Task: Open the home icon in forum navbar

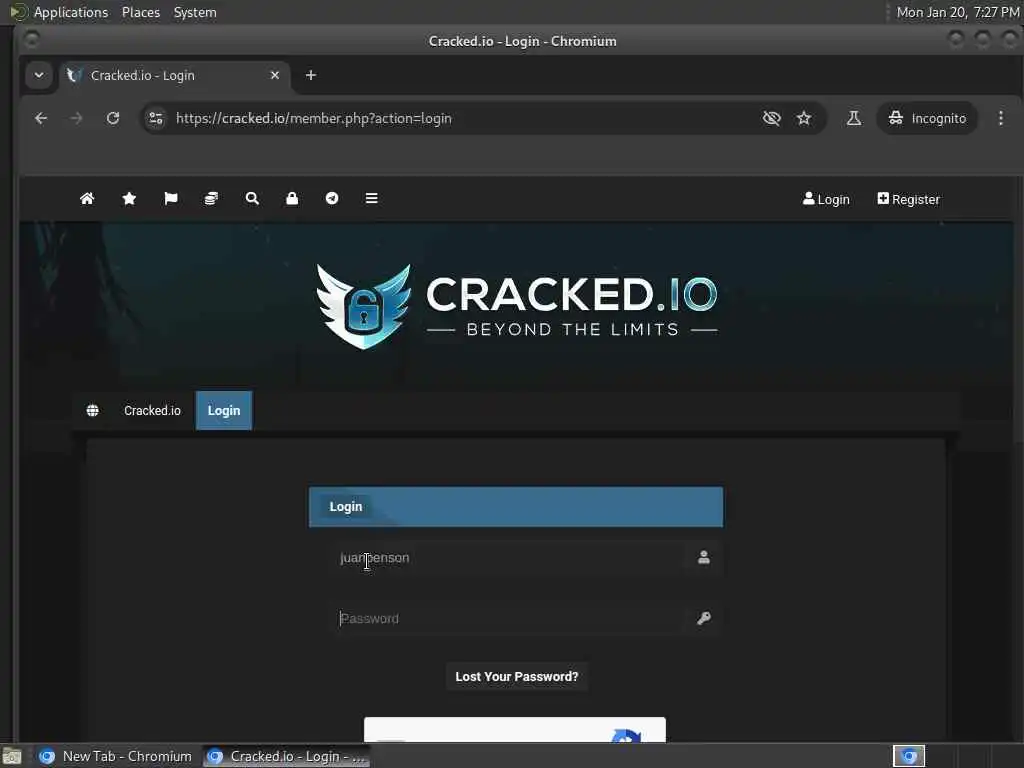Action: point(87,199)
